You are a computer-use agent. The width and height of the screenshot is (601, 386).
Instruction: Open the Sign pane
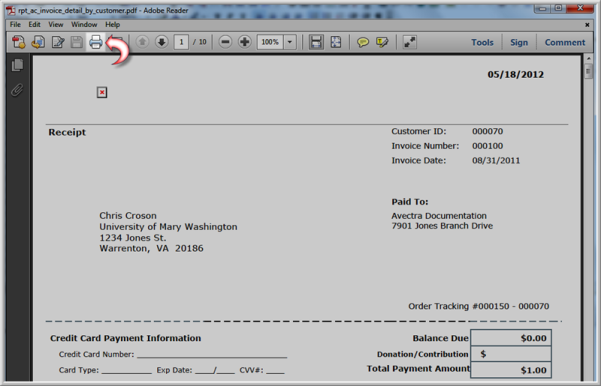pos(519,42)
